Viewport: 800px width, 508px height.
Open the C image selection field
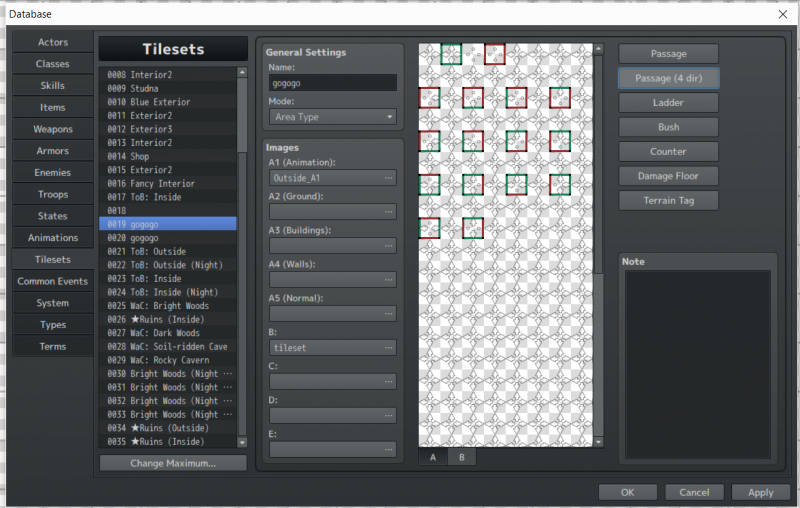333,382
